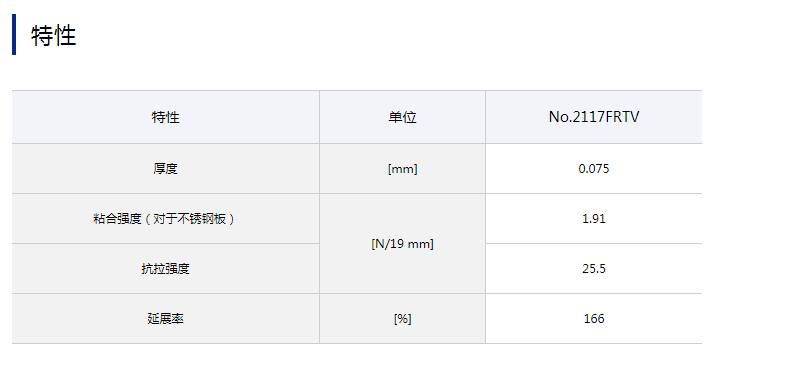
Task: Select the 166 elongation value
Action: pyautogui.click(x=594, y=319)
